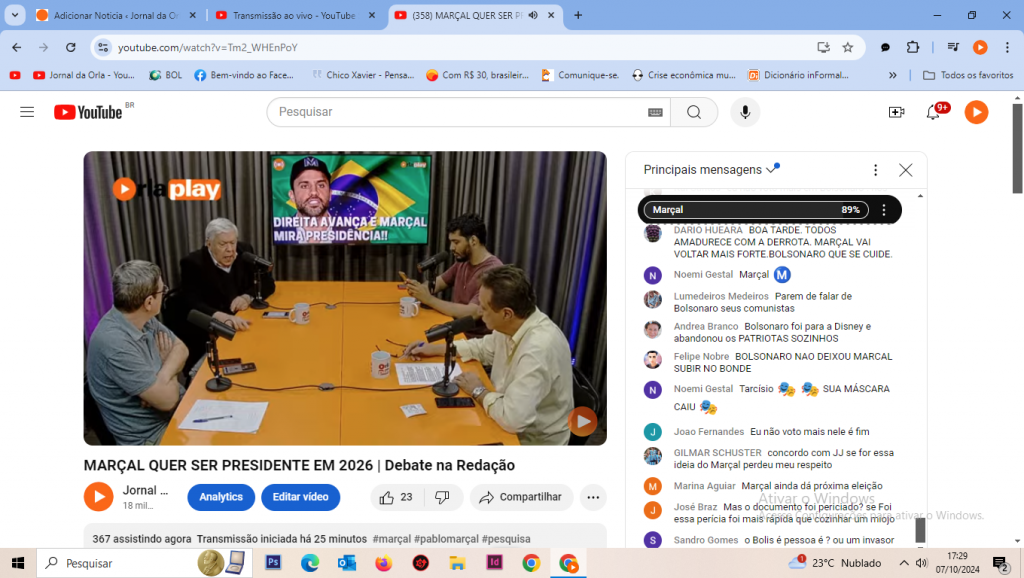The width and height of the screenshot is (1024, 578).
Task: Open the BOL bookmark
Action: point(166,75)
